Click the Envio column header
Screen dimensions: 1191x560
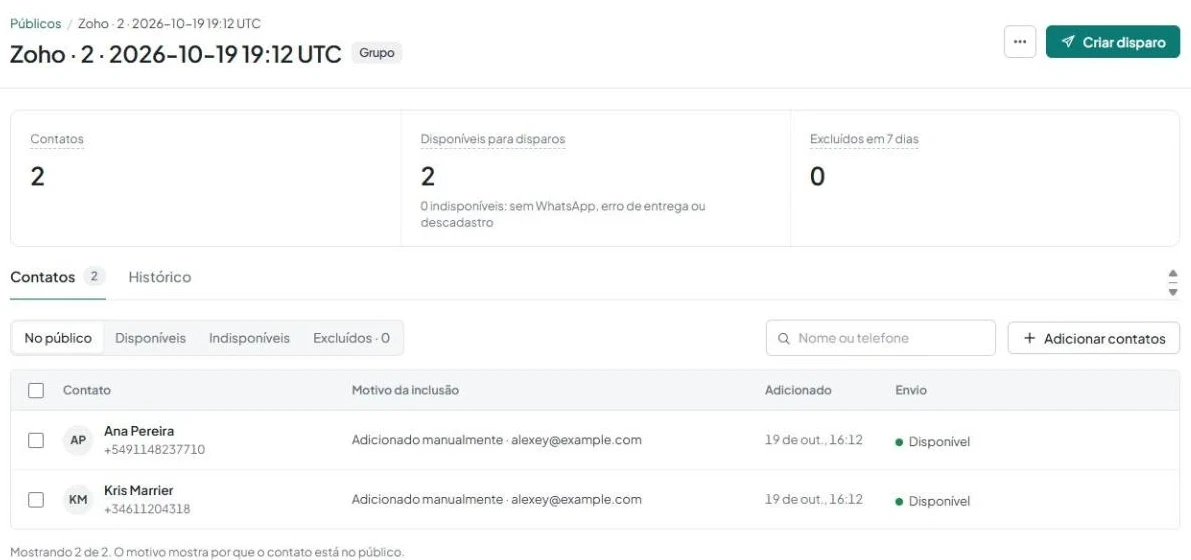[x=911, y=390]
